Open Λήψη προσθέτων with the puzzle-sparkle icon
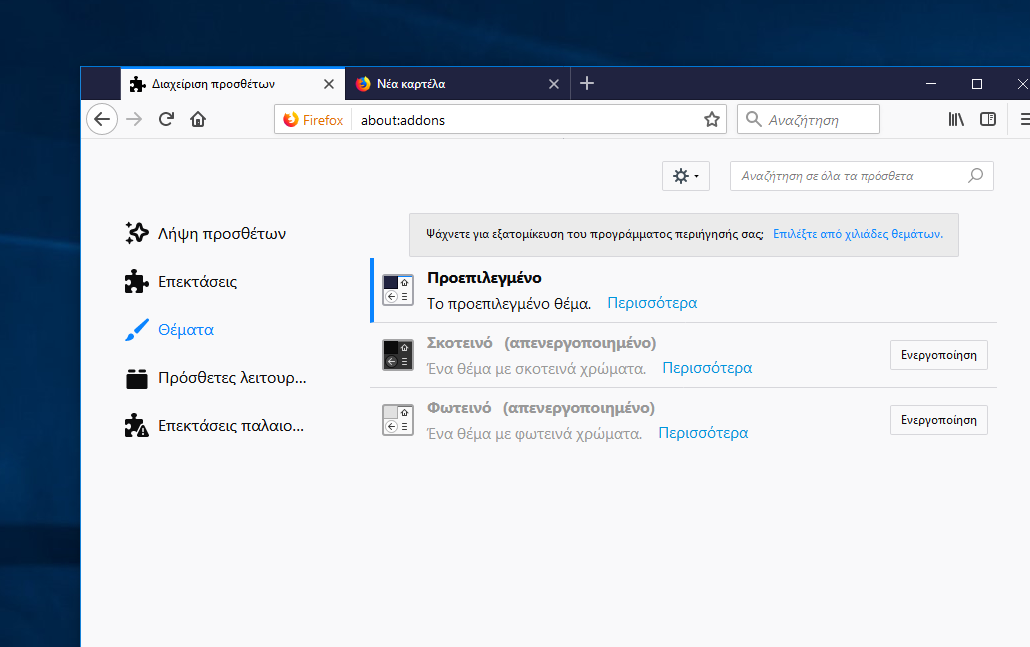 (136, 232)
